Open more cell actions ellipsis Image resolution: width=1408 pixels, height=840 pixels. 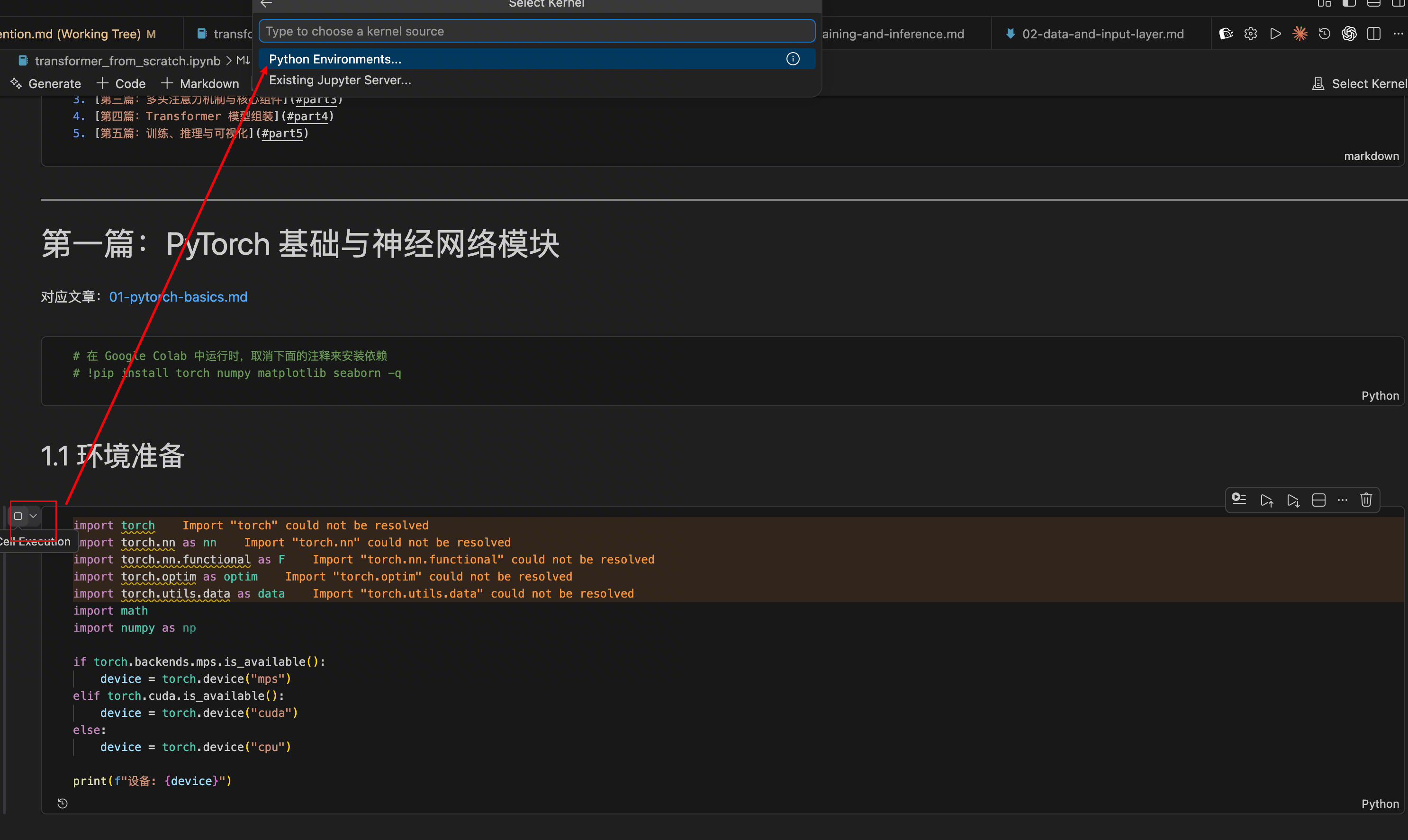pyautogui.click(x=1342, y=500)
